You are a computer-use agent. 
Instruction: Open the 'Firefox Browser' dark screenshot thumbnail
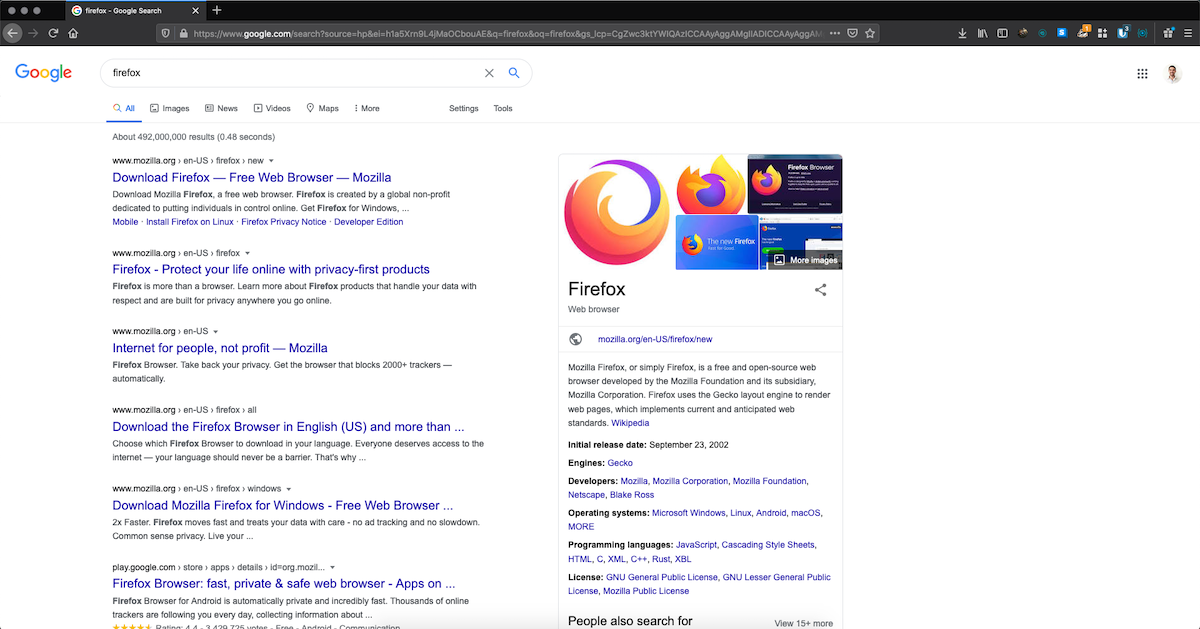[x=795, y=184]
